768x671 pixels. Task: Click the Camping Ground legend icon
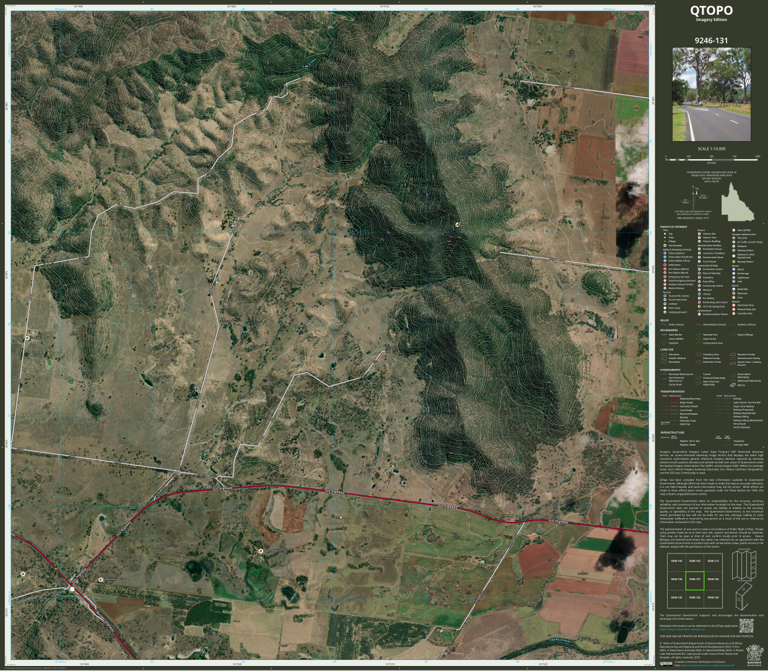(x=665, y=312)
